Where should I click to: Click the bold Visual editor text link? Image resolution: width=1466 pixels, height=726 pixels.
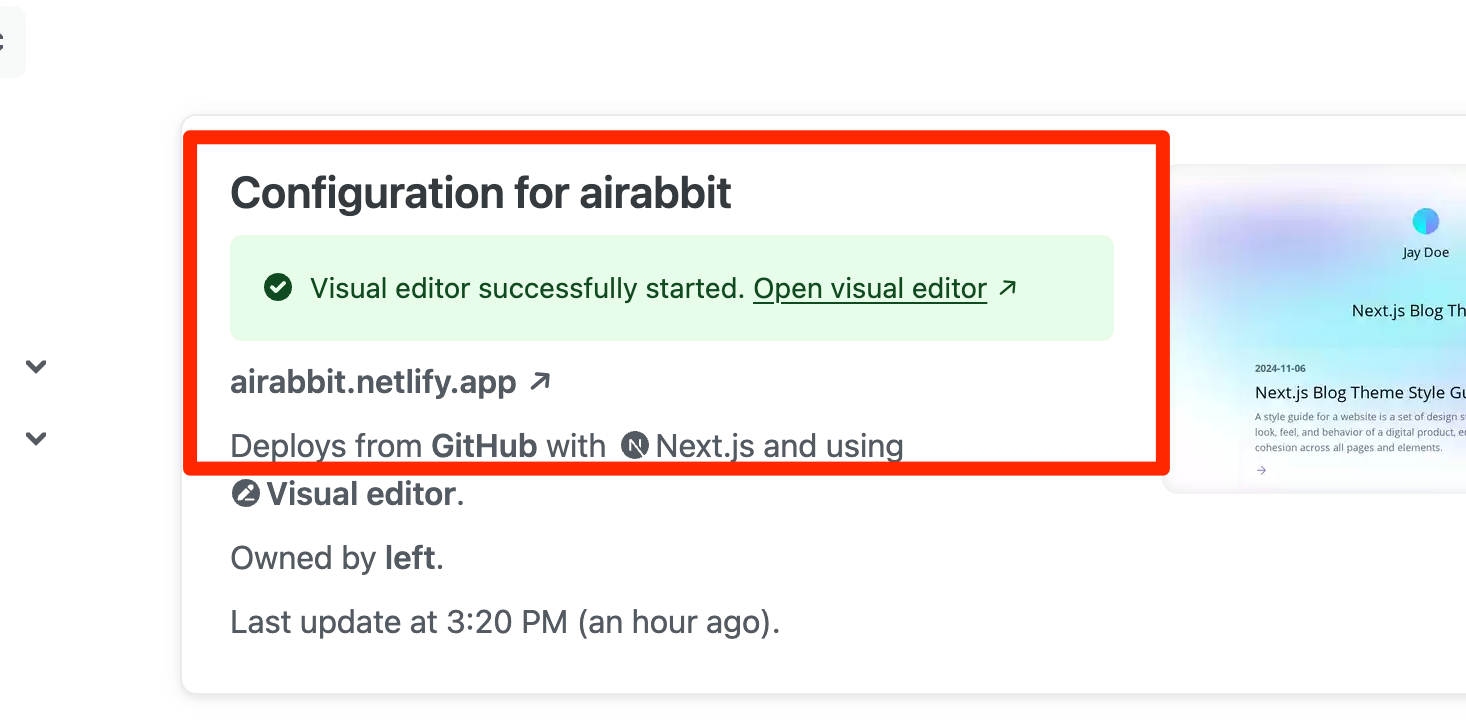(x=360, y=494)
